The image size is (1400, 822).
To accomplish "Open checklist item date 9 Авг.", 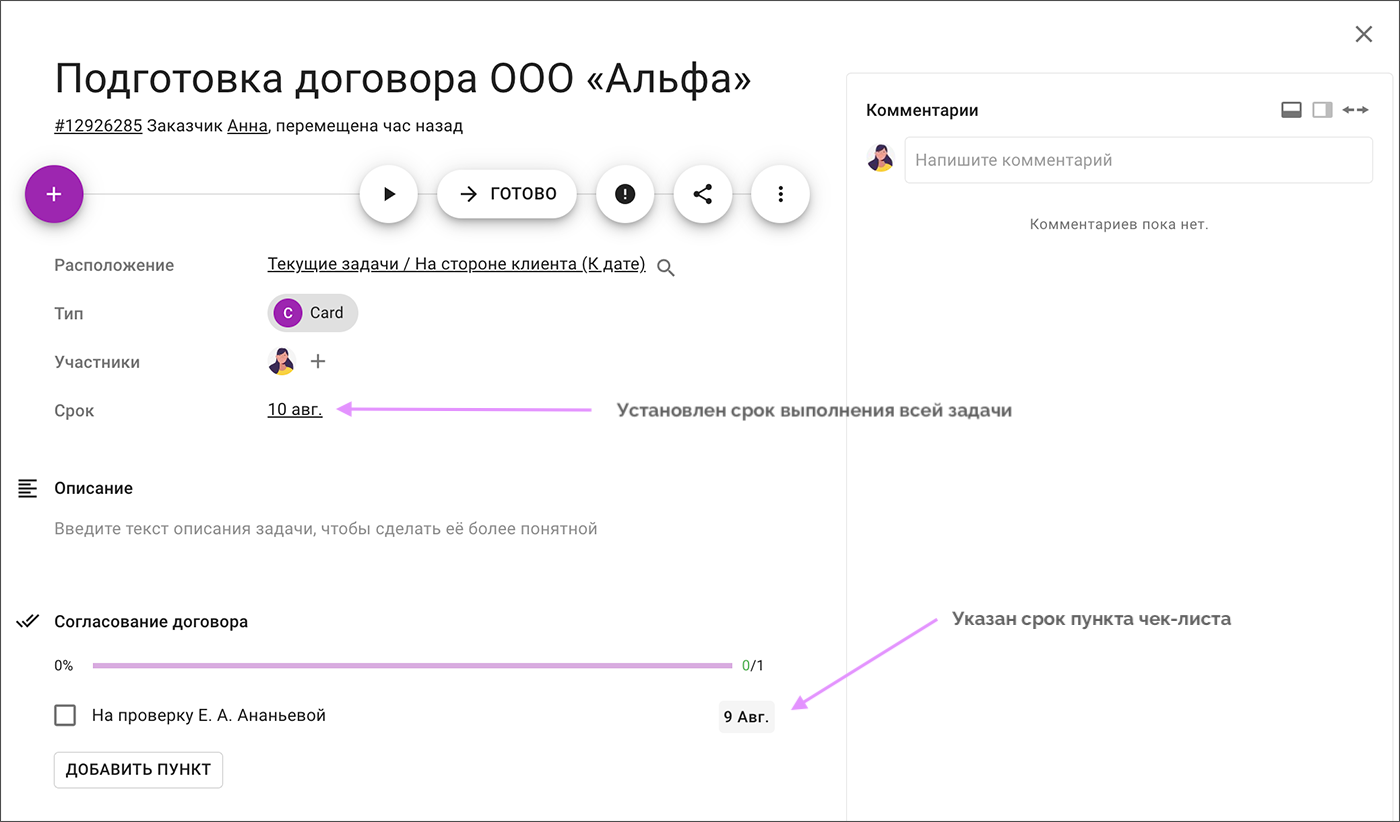I will [746, 716].
